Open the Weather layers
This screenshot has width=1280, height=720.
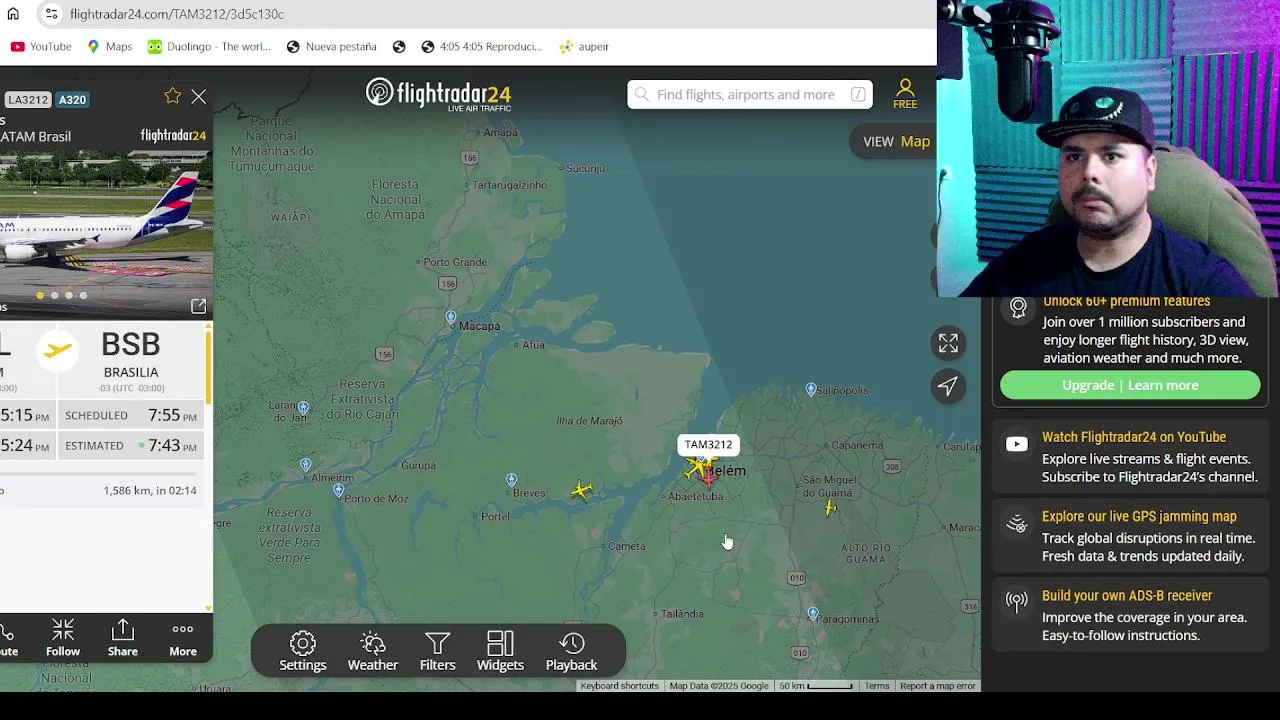pyautogui.click(x=373, y=651)
